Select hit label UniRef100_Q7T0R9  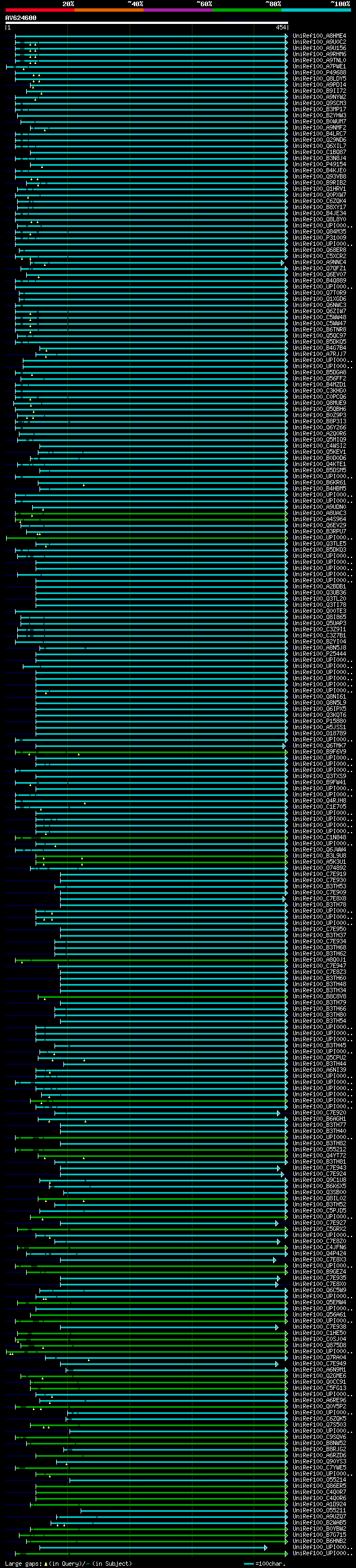(319, 293)
